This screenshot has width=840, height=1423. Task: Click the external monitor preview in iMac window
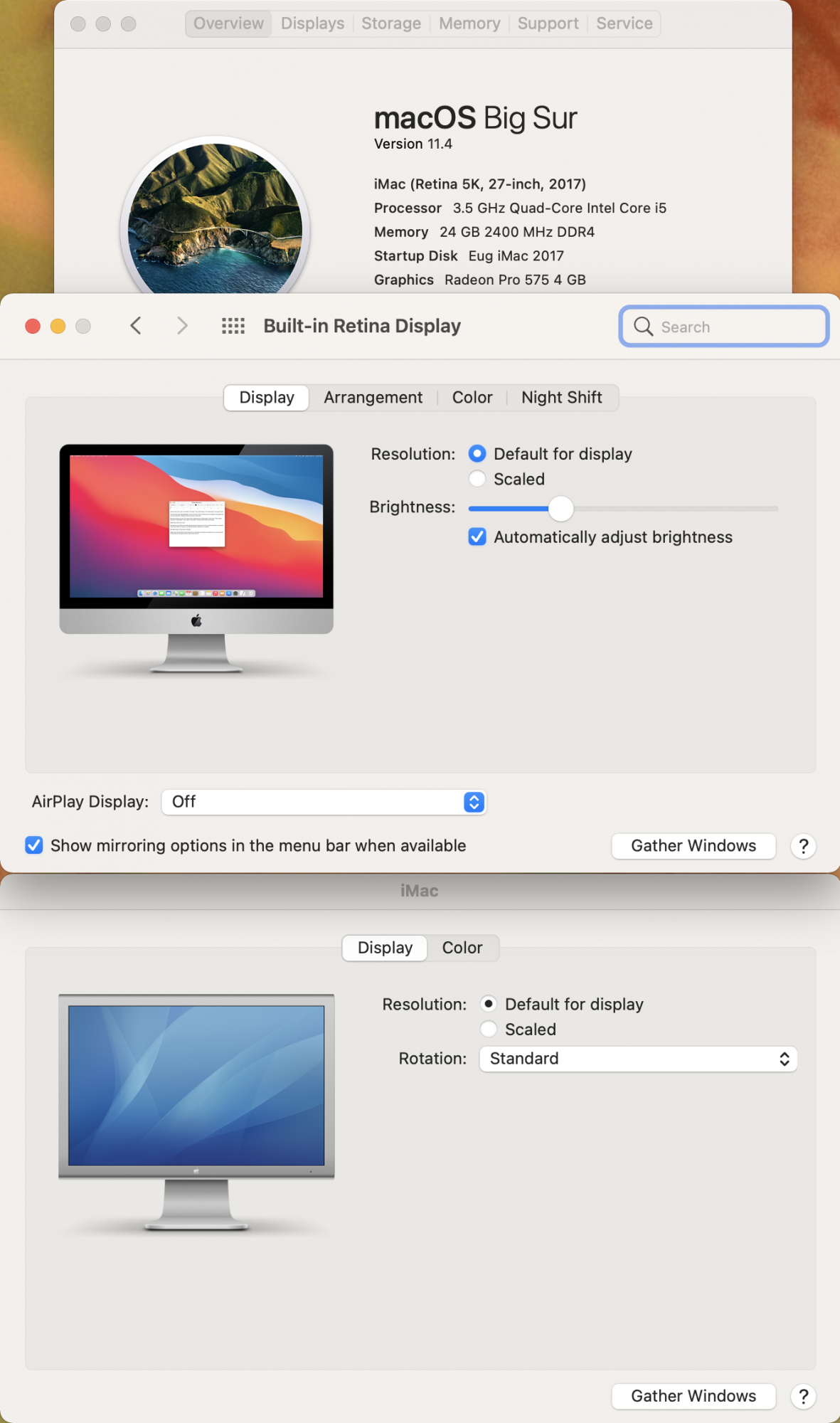coord(196,1112)
